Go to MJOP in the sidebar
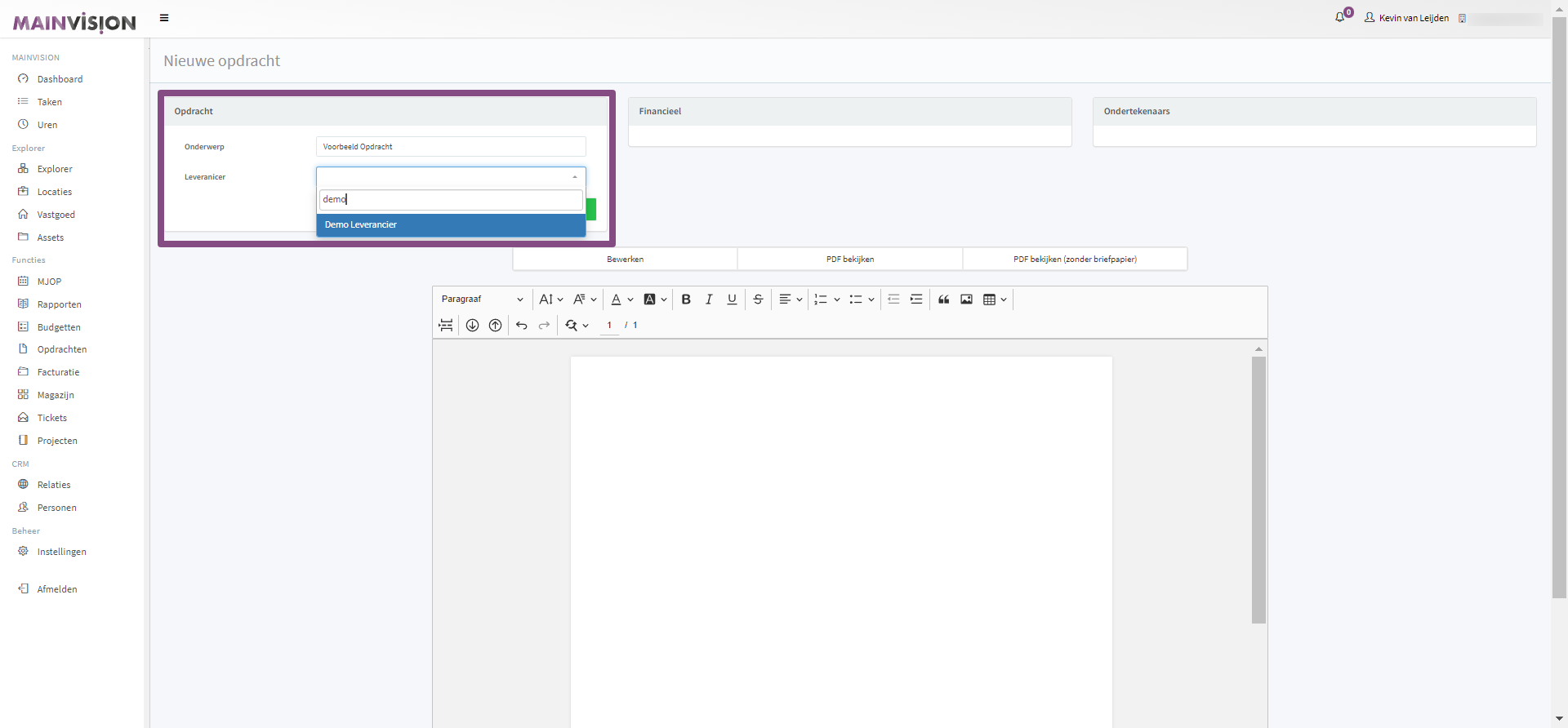 pyautogui.click(x=50, y=282)
